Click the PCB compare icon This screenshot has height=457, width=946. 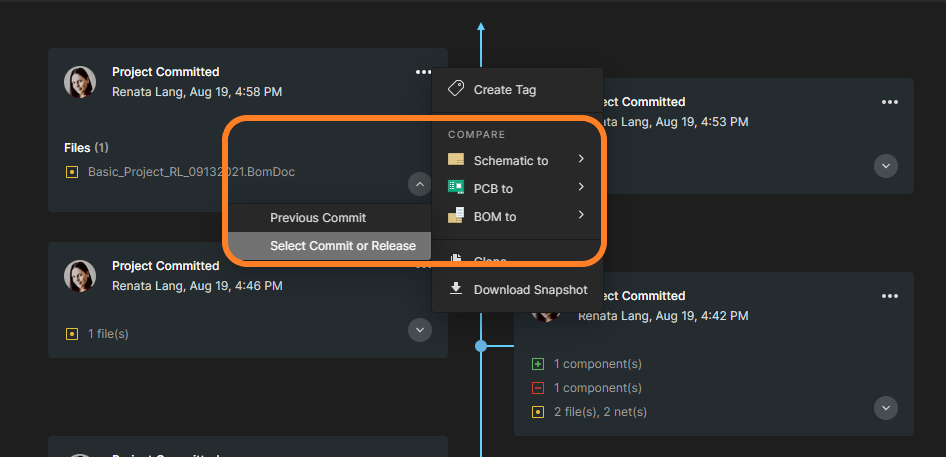pyautogui.click(x=456, y=188)
